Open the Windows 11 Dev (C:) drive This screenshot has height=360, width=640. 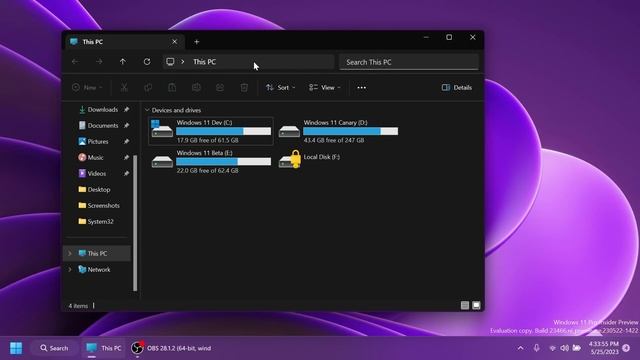211,131
